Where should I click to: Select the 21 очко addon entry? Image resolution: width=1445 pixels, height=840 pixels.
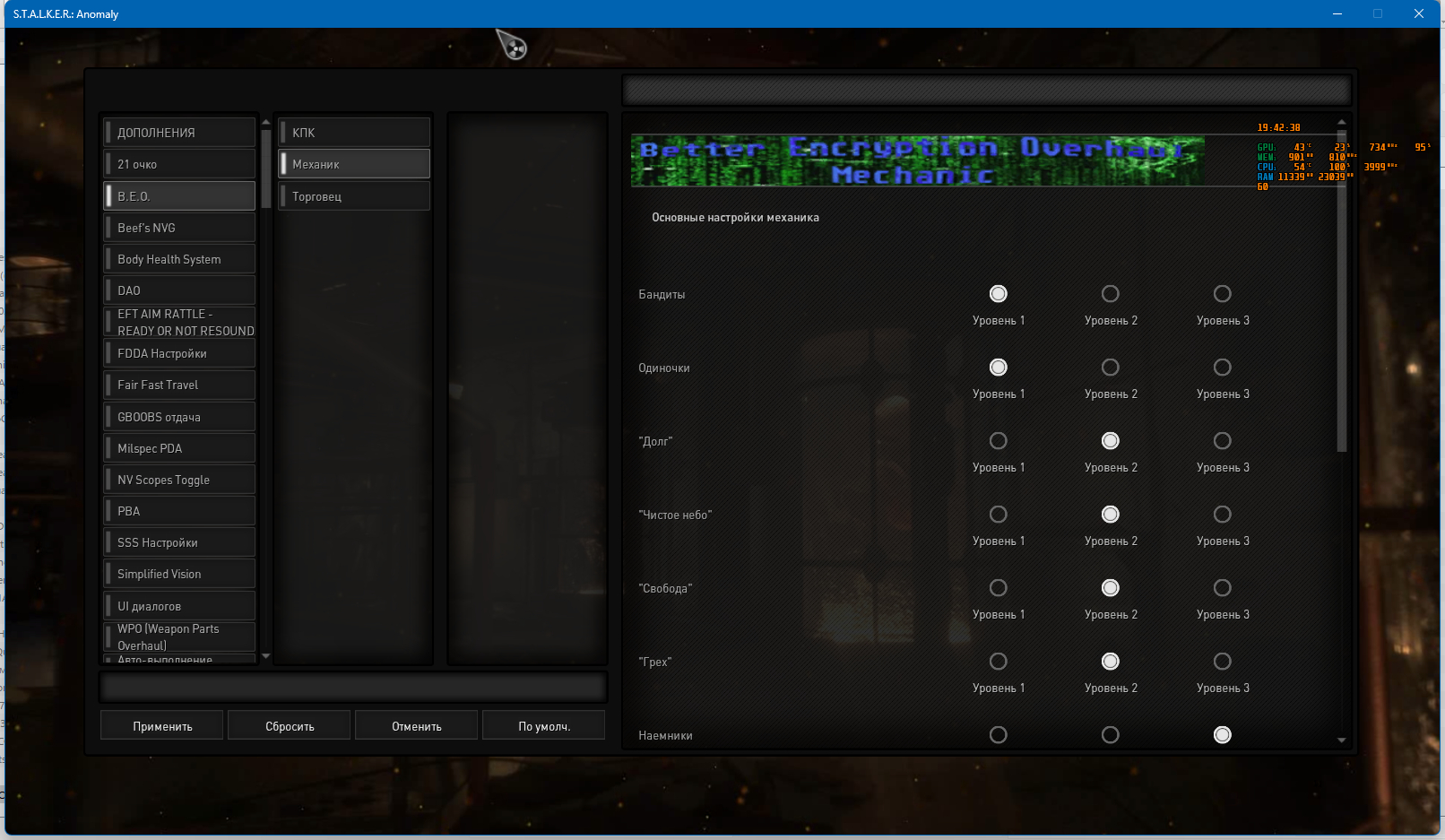pos(179,164)
